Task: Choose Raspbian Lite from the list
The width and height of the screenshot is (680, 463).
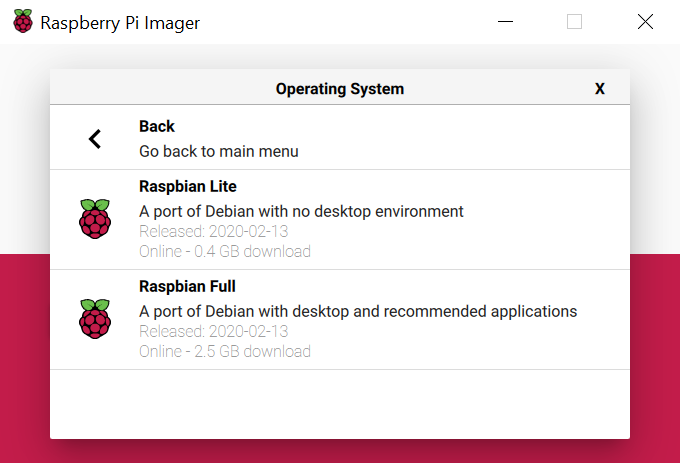Action: coord(340,220)
